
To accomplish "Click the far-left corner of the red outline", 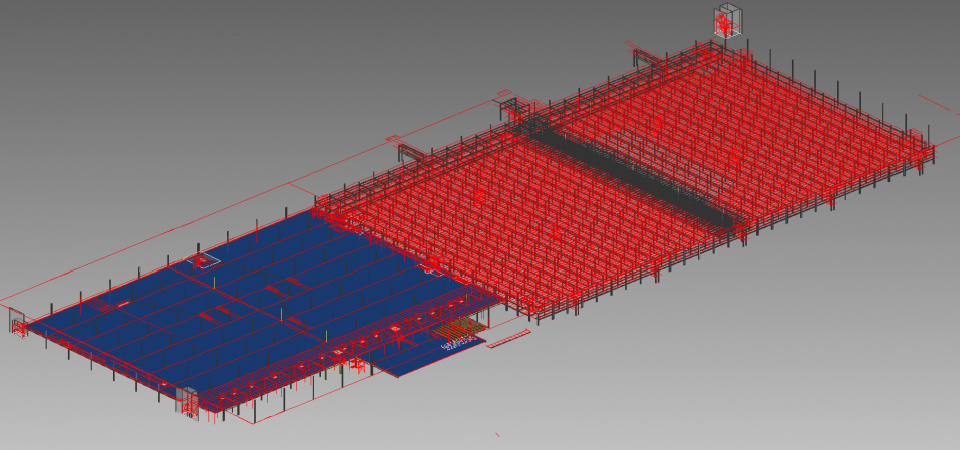I will [3, 301].
